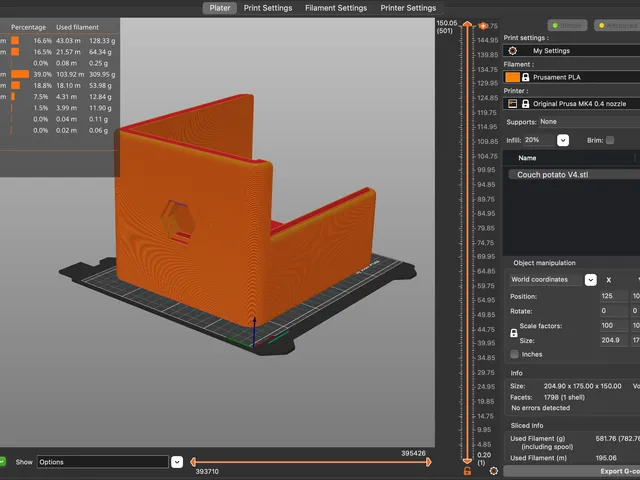Click the Infill 20% field
The image size is (640, 480).
(x=538, y=140)
